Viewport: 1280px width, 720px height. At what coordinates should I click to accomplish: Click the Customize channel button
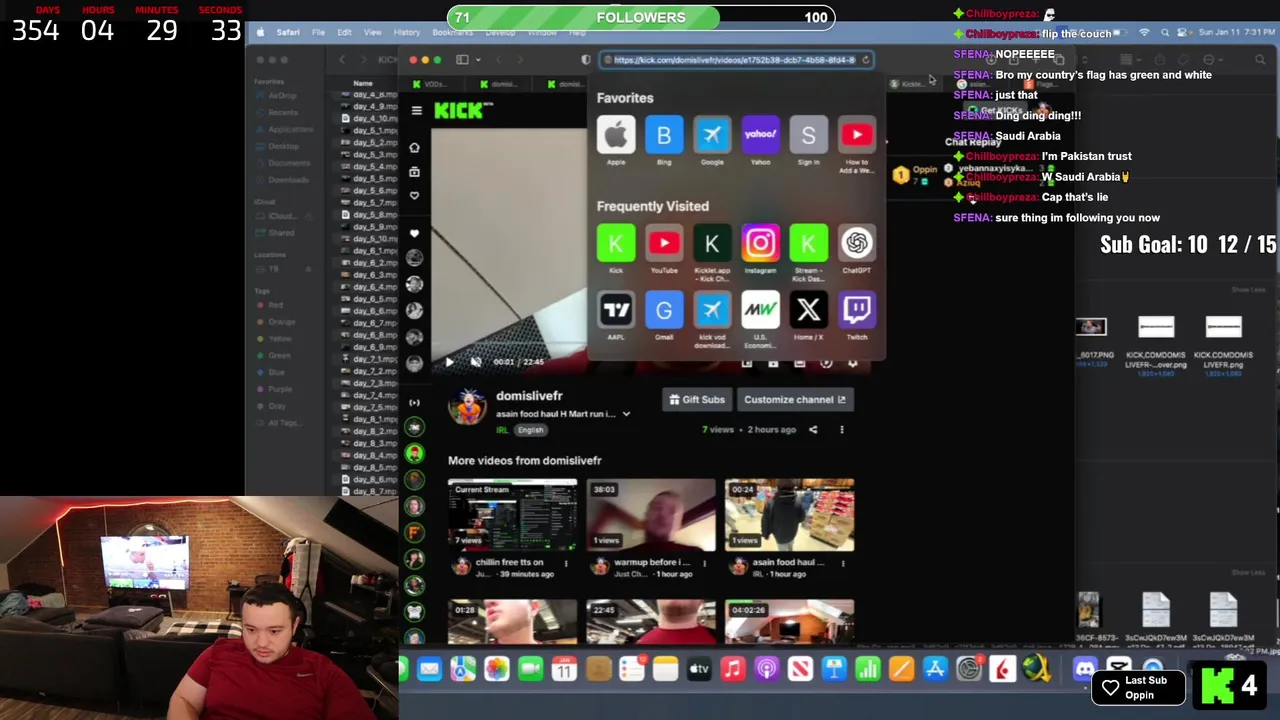[x=794, y=400]
